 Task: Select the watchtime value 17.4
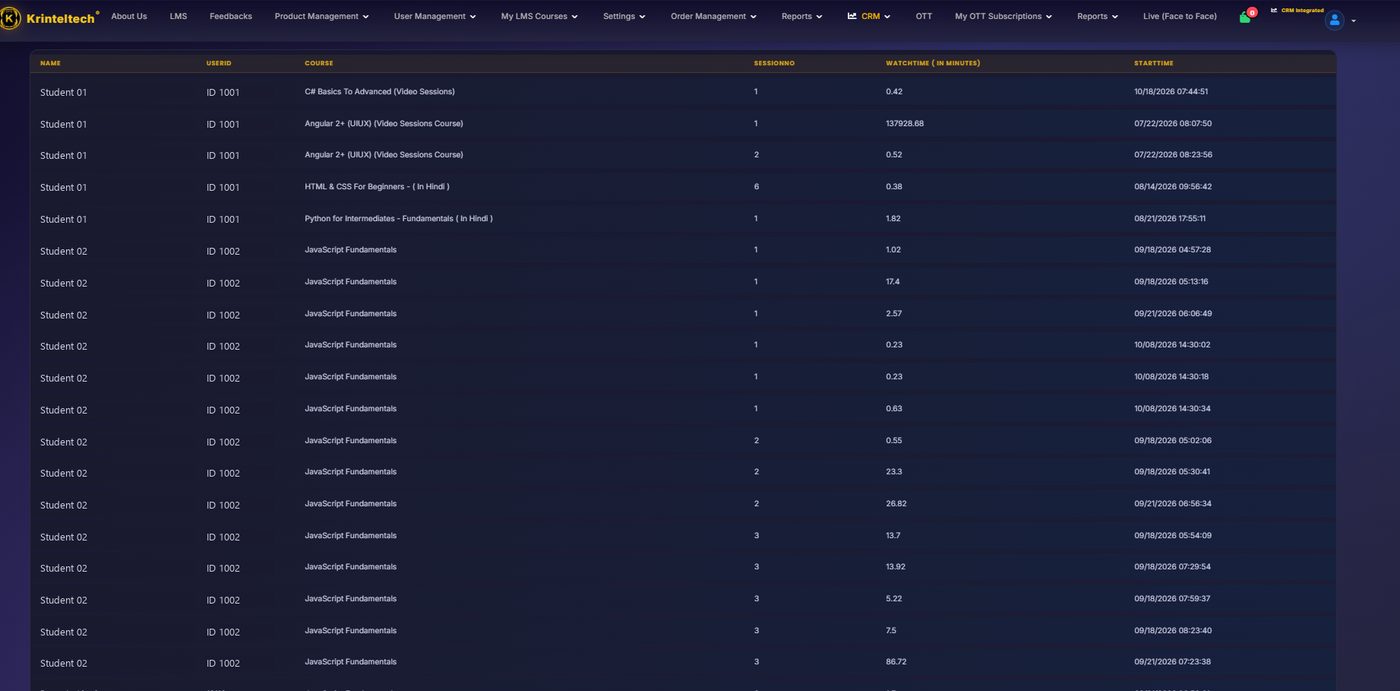tap(893, 282)
